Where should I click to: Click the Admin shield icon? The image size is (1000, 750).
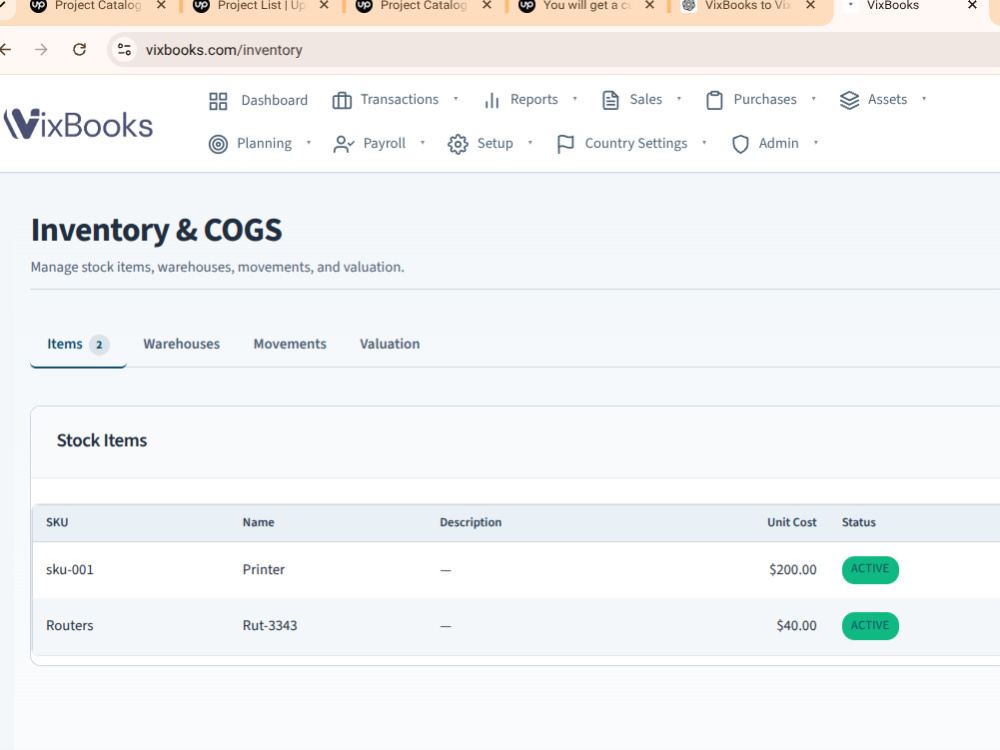[x=740, y=144]
